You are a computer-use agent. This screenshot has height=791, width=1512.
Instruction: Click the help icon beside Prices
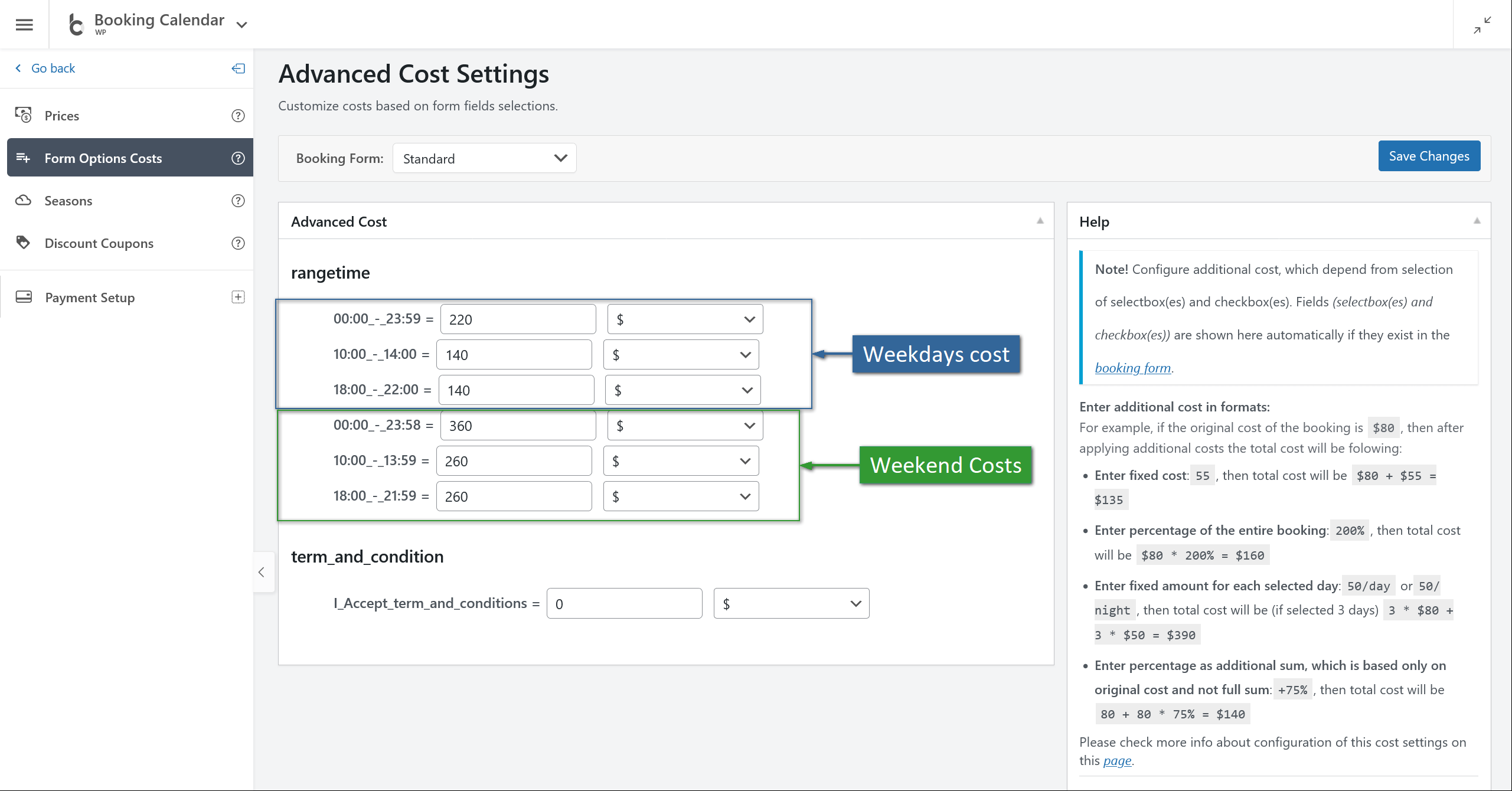238,116
